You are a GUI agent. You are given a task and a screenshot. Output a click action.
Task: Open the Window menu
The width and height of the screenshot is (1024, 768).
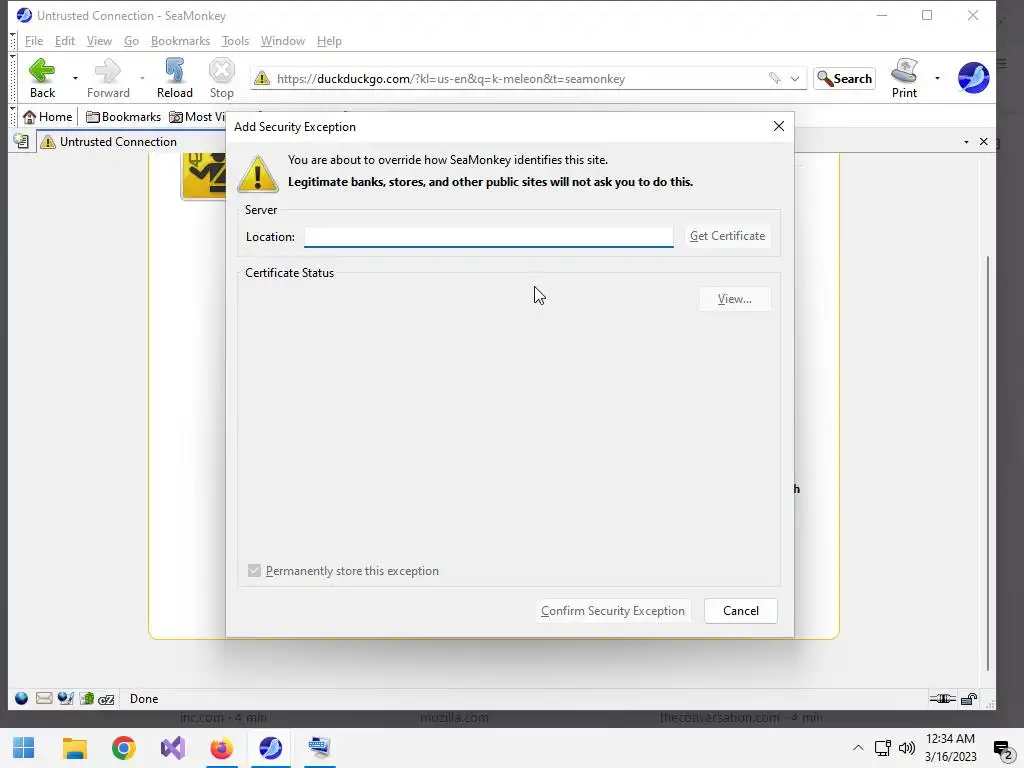(x=283, y=40)
